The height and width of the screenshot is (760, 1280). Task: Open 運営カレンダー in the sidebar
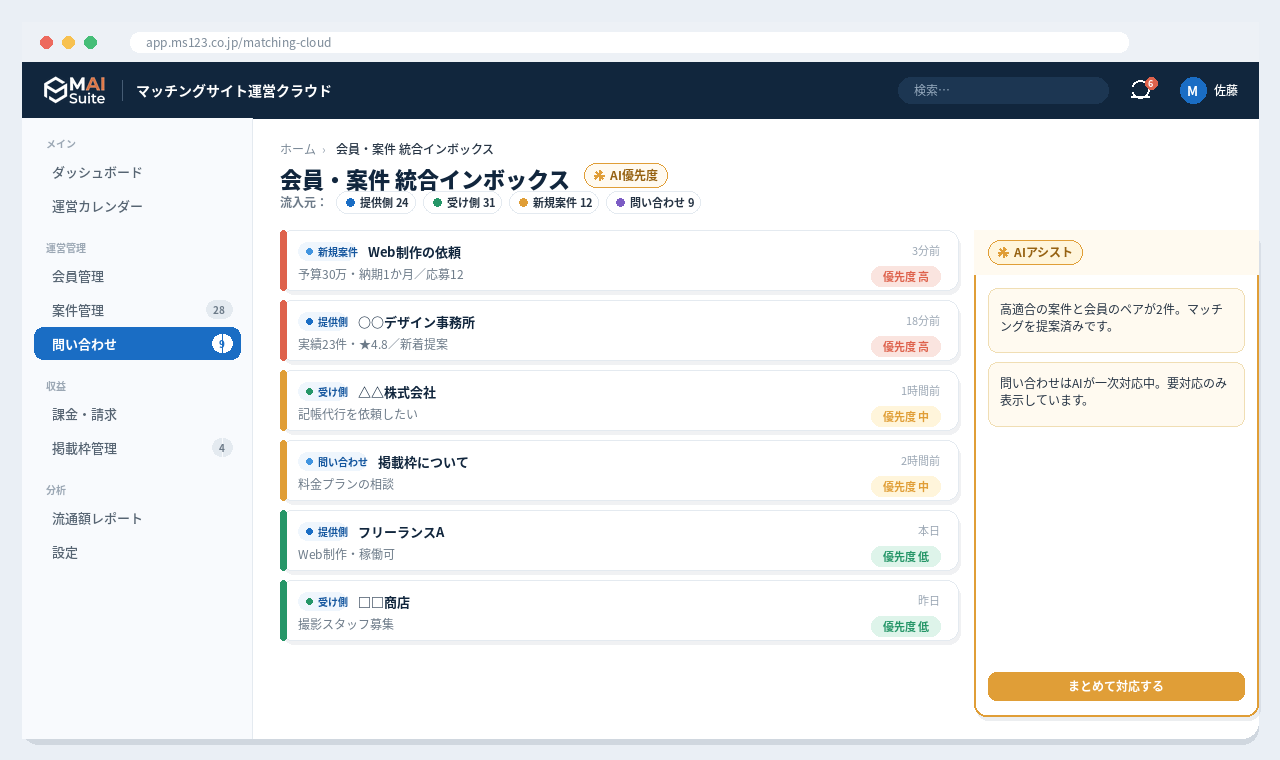(137, 206)
